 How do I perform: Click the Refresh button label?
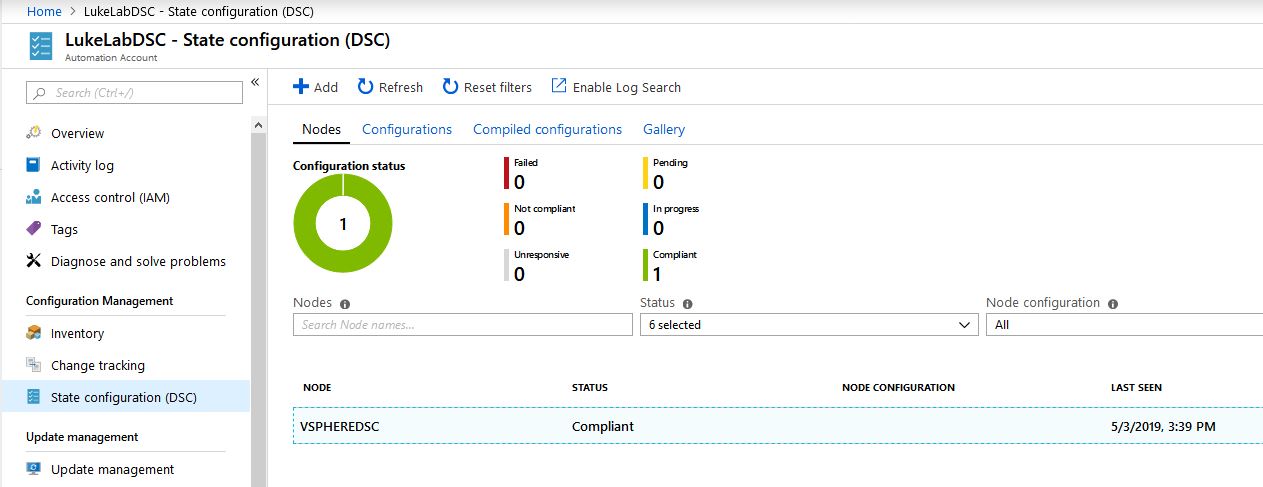point(401,87)
